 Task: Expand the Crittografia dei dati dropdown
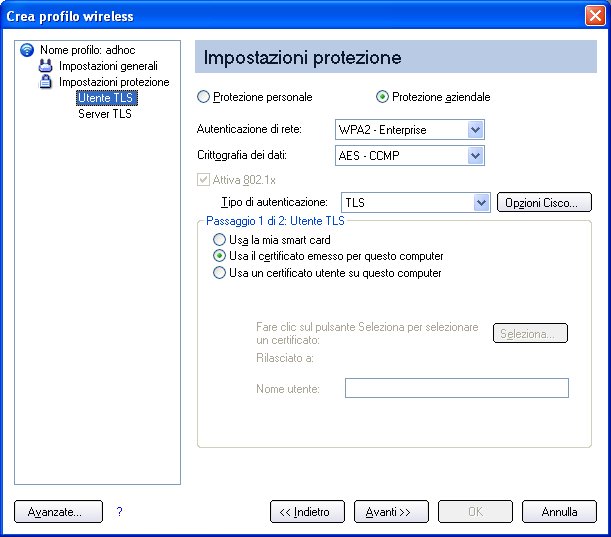[x=410, y=155]
